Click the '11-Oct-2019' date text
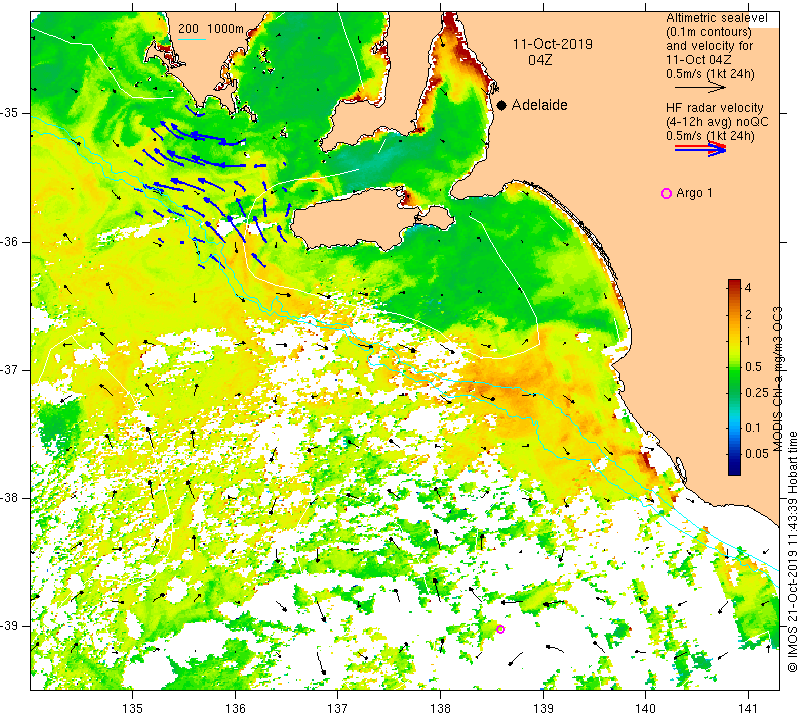Viewport: 800px width, 720px height. tap(553, 44)
